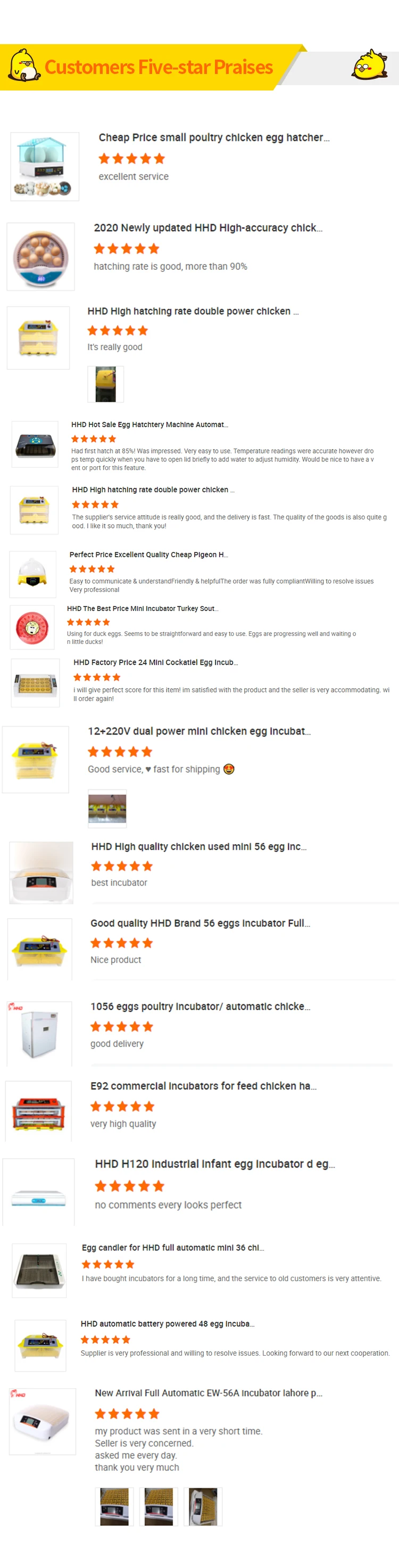View the review photo under 'It's really good'
The image size is (399, 1568).
[x=106, y=384]
